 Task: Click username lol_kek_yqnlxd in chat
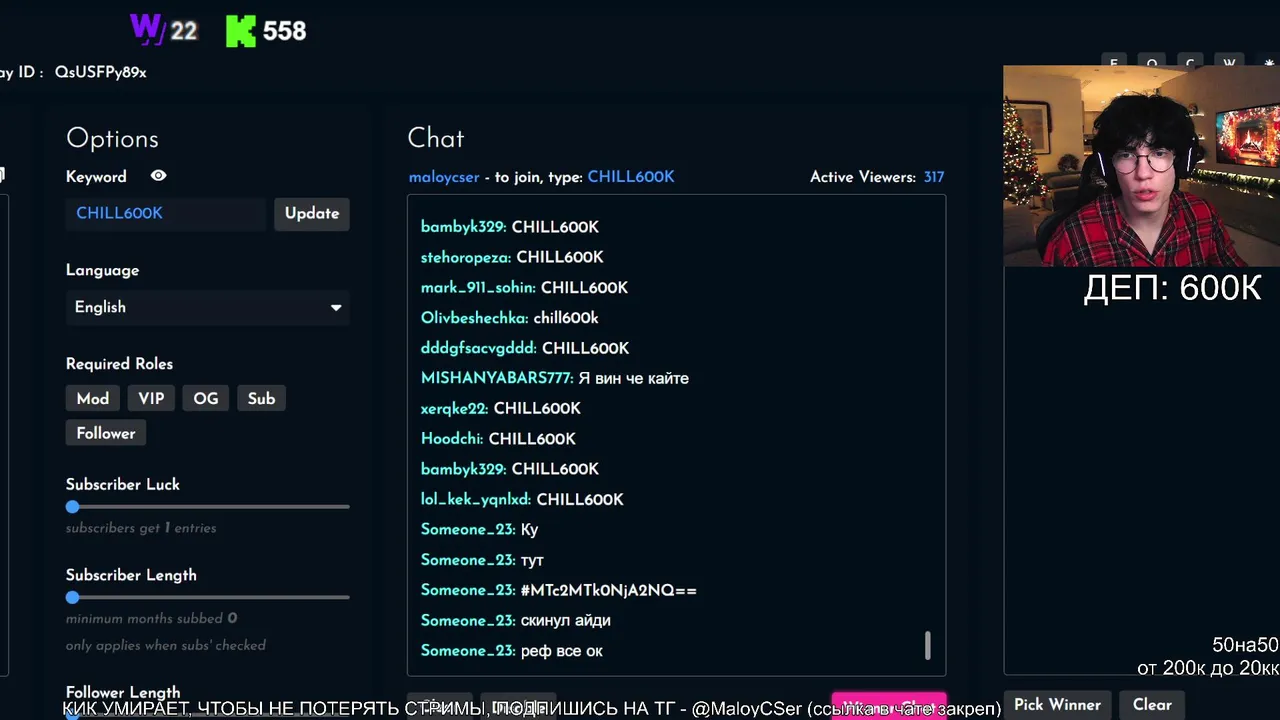(x=476, y=499)
